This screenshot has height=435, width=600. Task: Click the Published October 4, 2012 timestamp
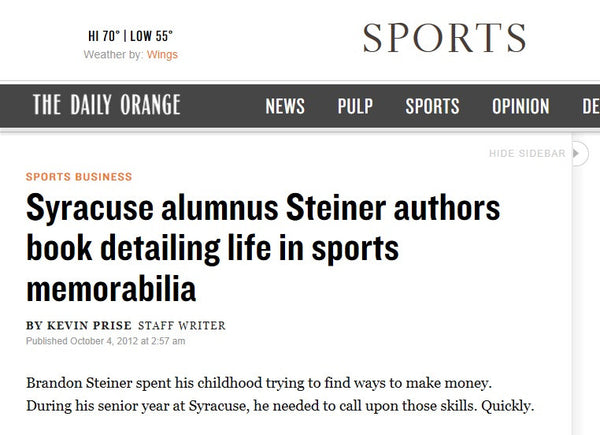point(106,341)
